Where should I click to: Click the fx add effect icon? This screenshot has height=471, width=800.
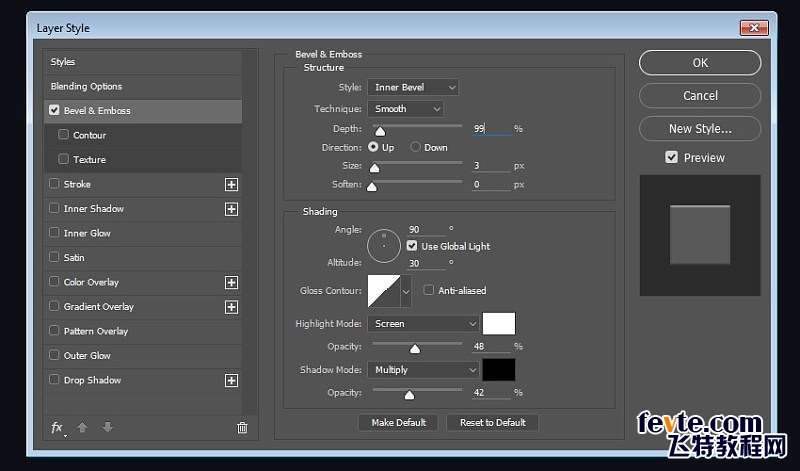[x=57, y=427]
